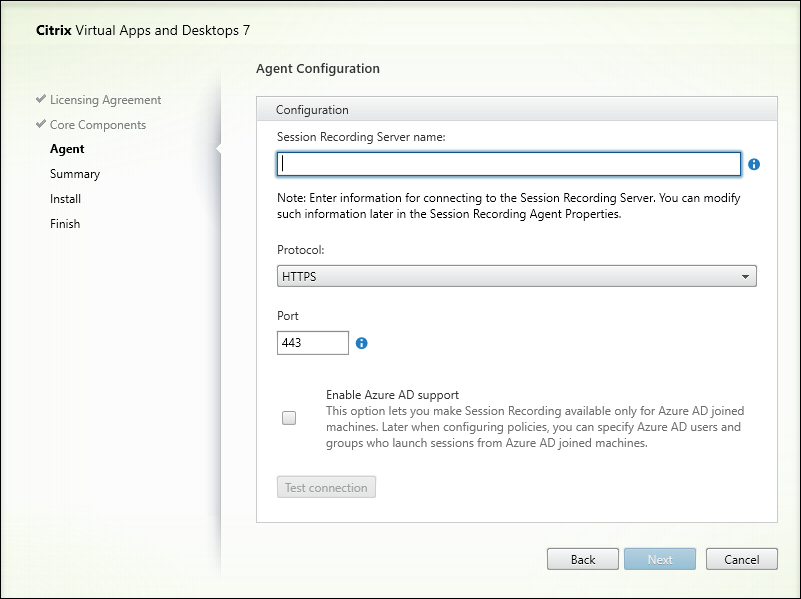The height and width of the screenshot is (599, 801).
Task: Click the info icon next to Port
Action: [362, 343]
